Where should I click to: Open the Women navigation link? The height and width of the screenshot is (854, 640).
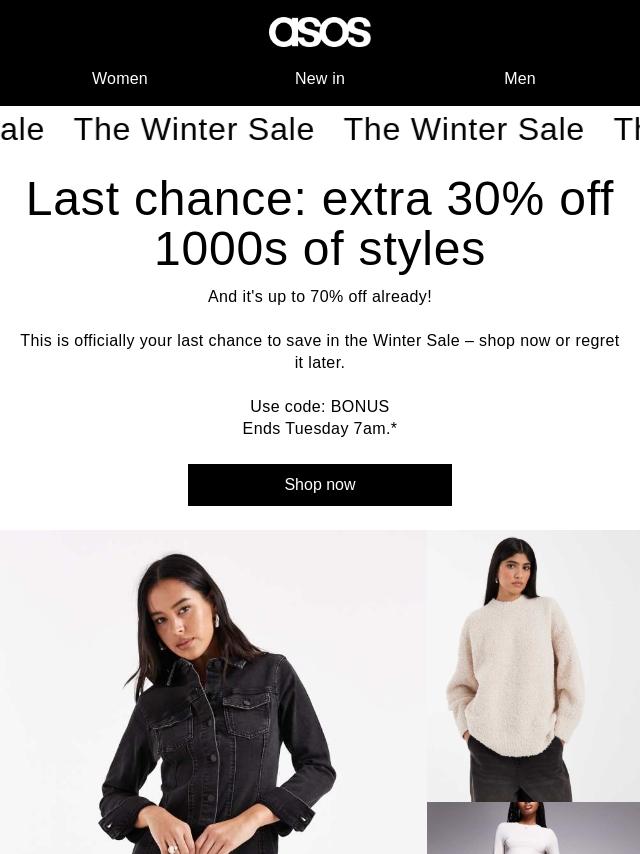click(x=120, y=78)
